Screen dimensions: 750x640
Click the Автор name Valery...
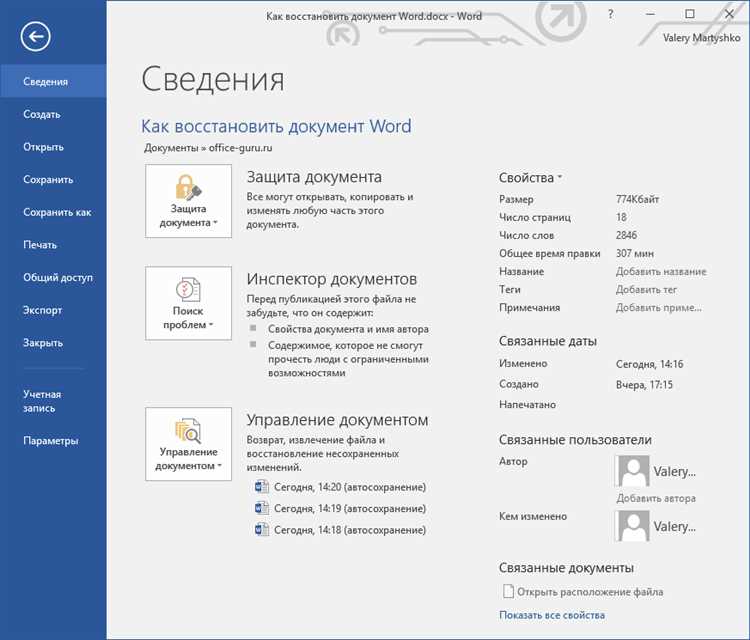tap(674, 472)
